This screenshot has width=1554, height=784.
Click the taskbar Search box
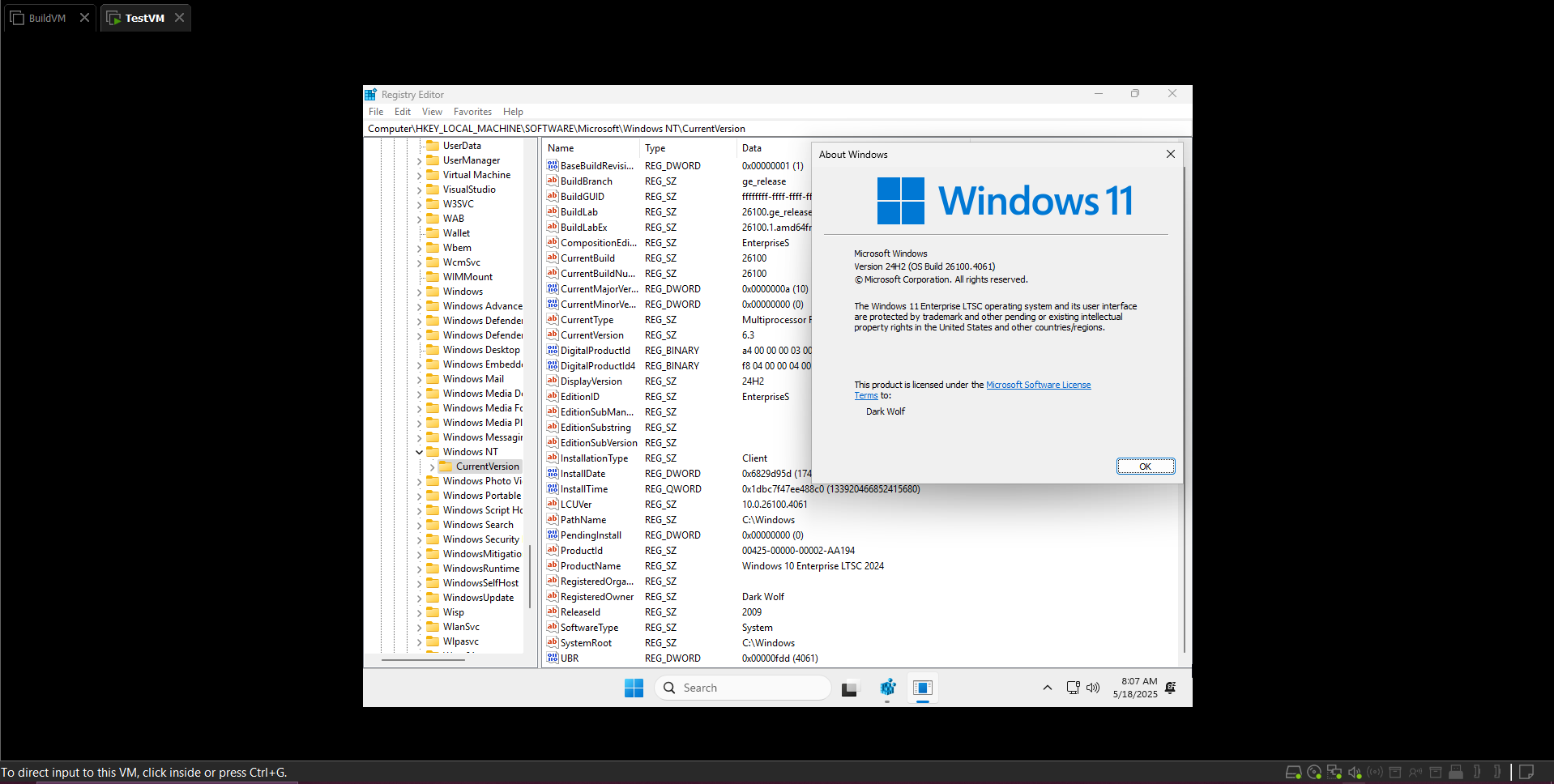742,688
